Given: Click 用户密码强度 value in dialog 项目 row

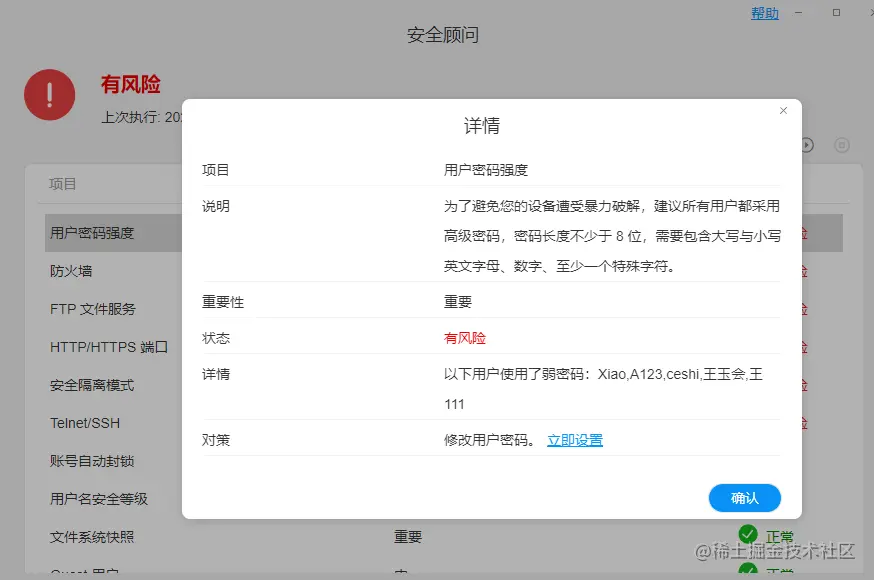Looking at the screenshot, I should (485, 170).
